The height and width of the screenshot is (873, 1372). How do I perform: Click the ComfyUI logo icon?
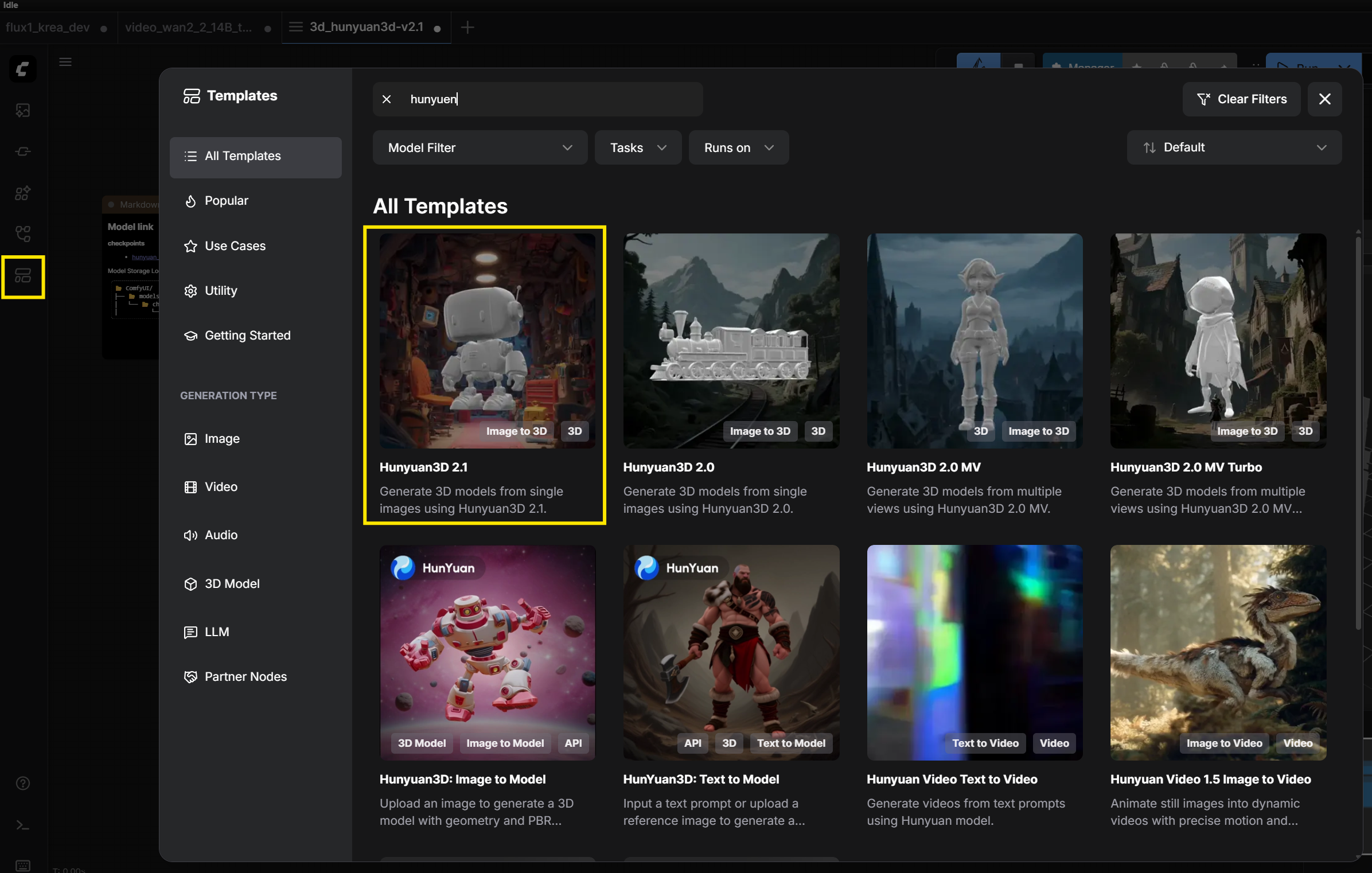coord(23,69)
